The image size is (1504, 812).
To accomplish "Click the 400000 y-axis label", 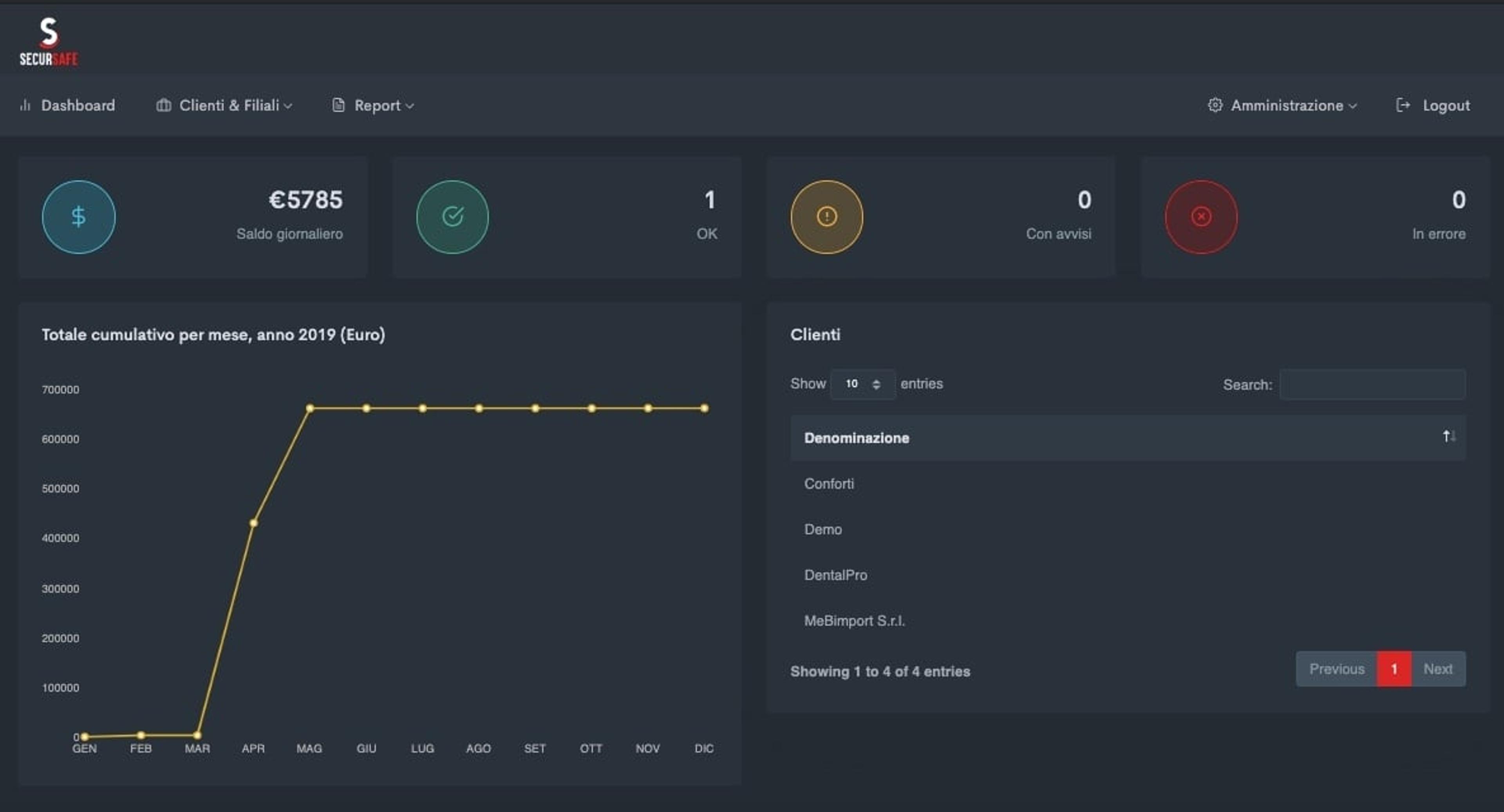I will pyautogui.click(x=60, y=538).
